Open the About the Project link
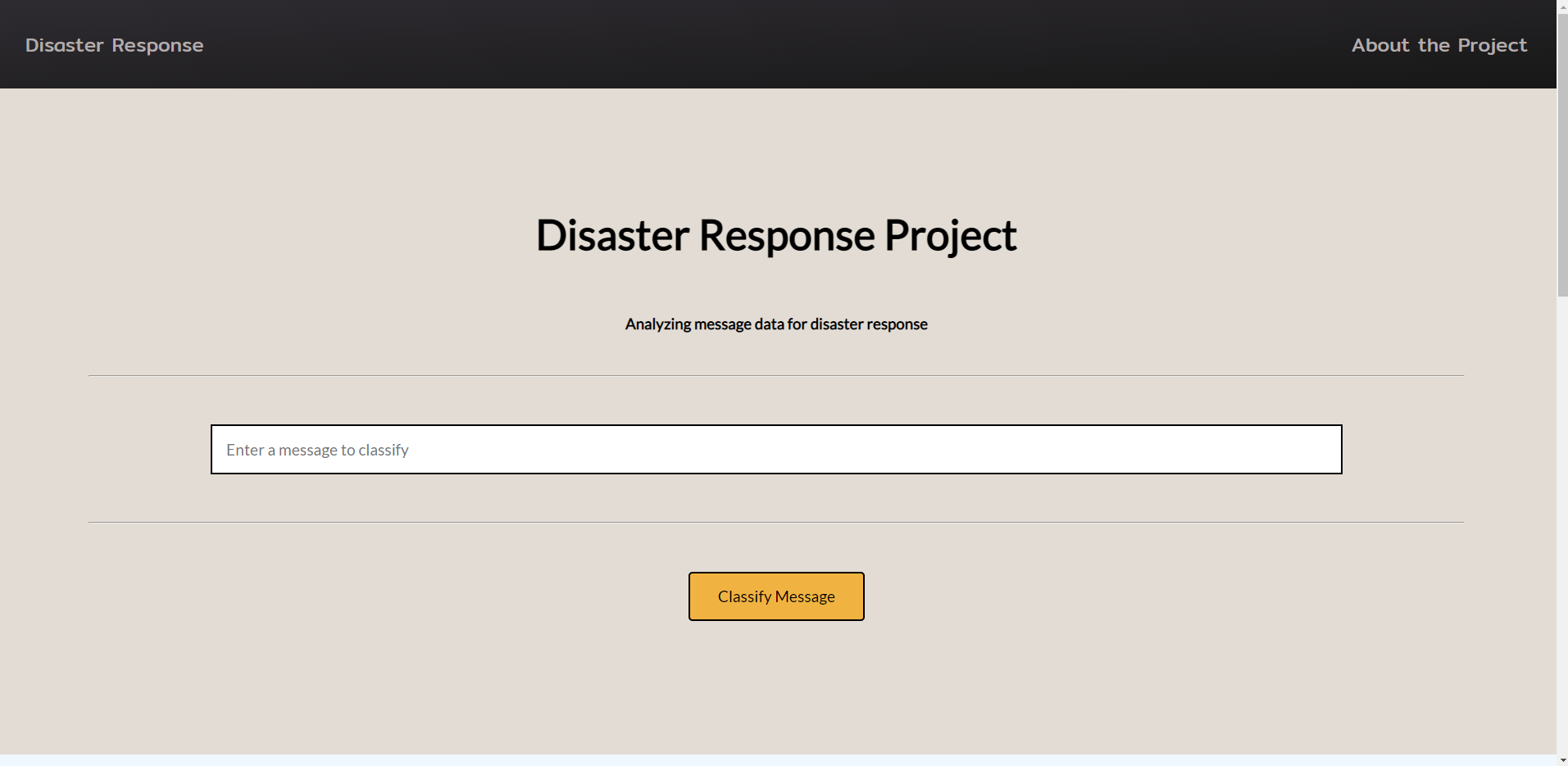 [x=1438, y=45]
